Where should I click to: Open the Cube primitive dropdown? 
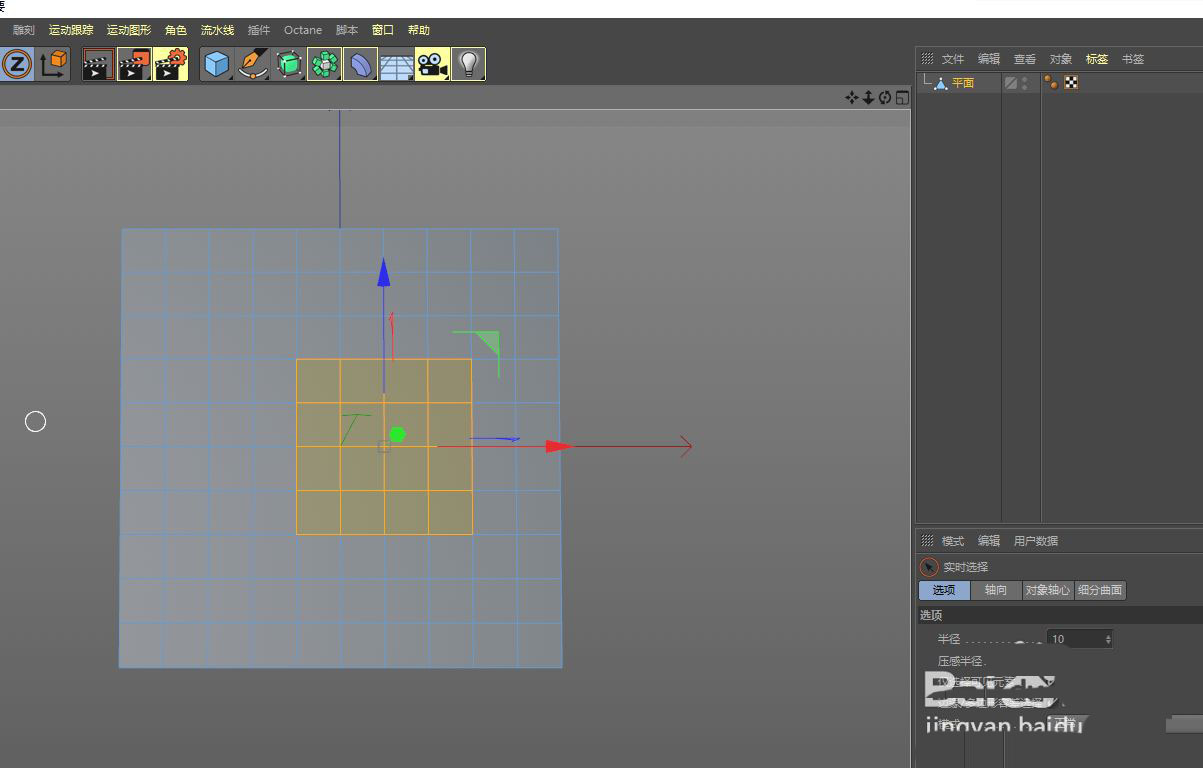tap(217, 65)
